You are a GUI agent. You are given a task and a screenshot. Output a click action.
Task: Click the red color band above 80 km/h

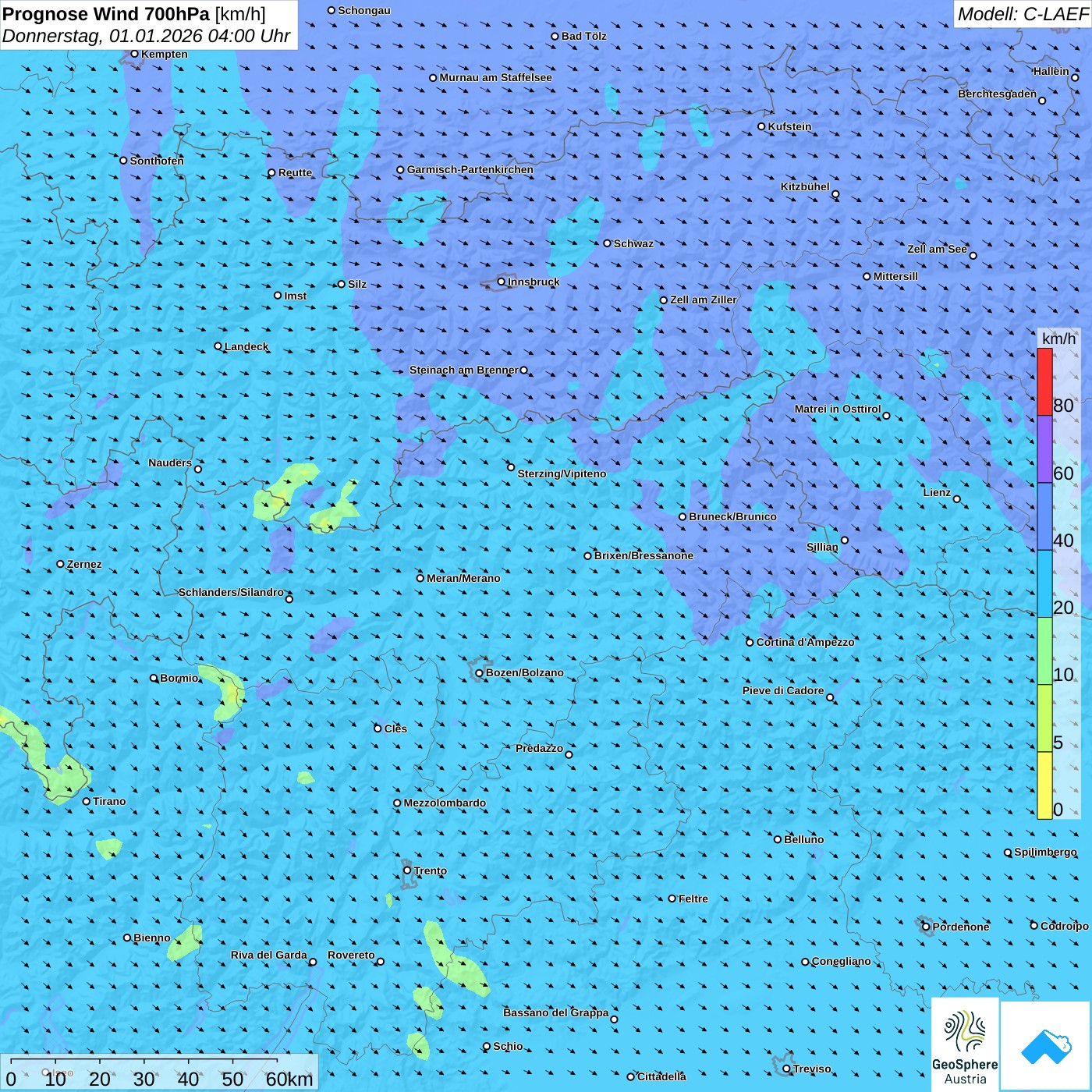tap(1044, 381)
